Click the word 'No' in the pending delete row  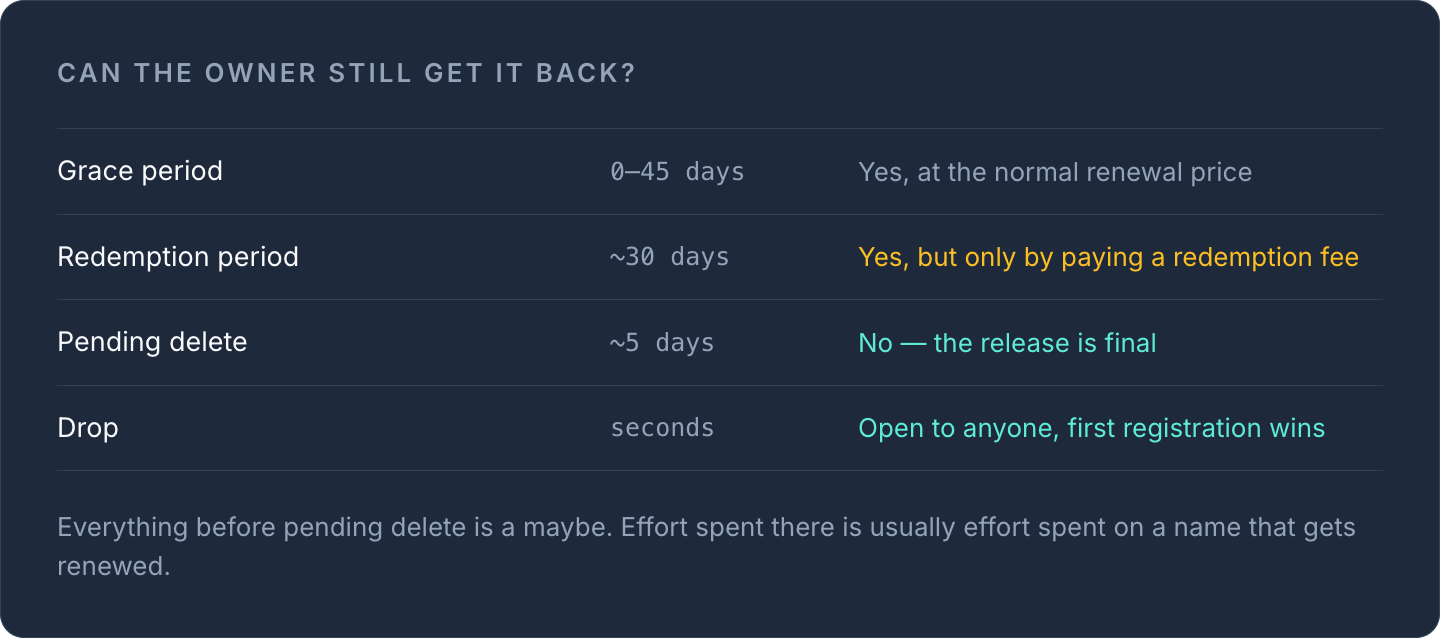(x=876, y=343)
